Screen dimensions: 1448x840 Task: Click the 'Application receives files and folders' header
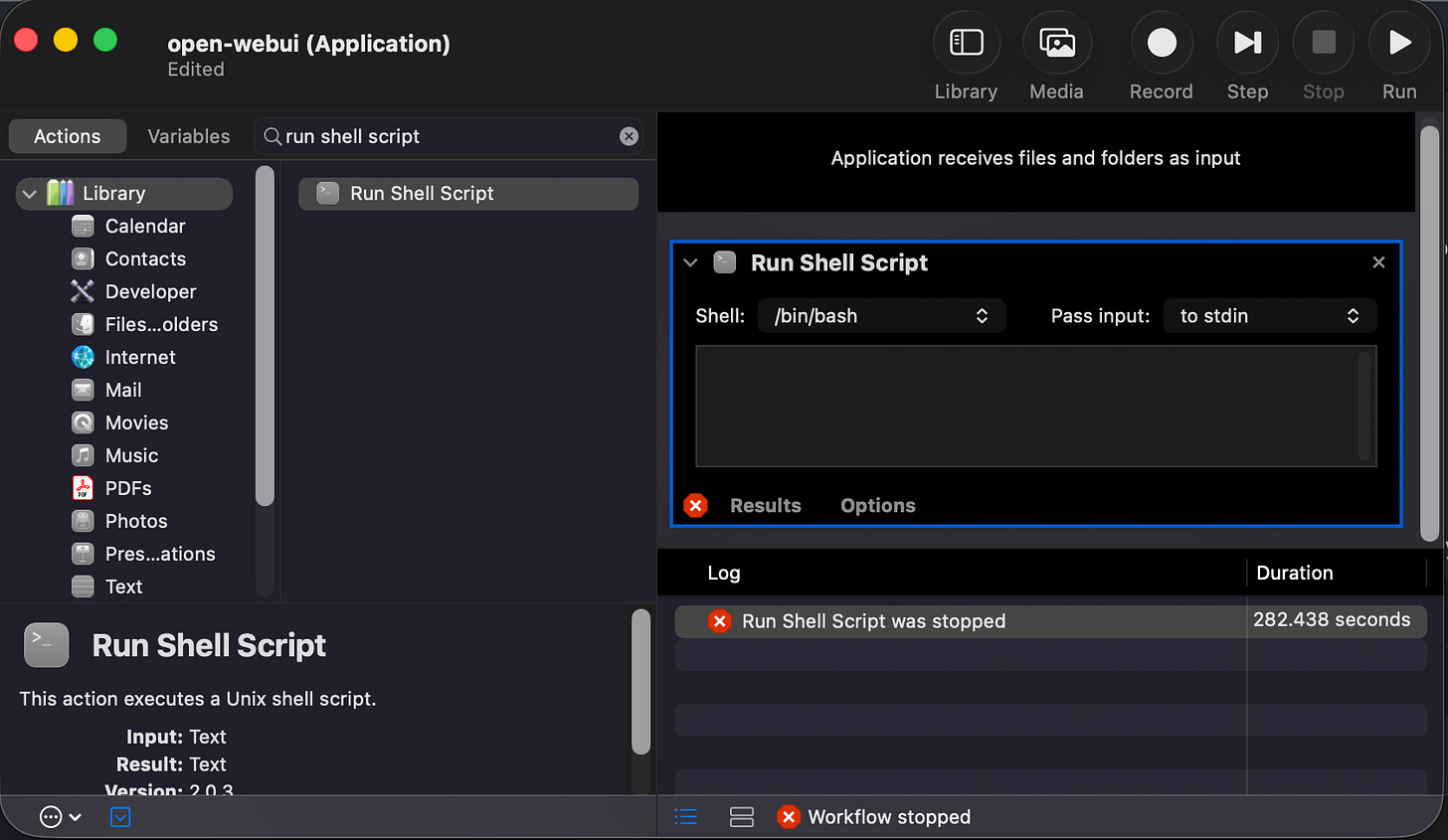[1035, 158]
